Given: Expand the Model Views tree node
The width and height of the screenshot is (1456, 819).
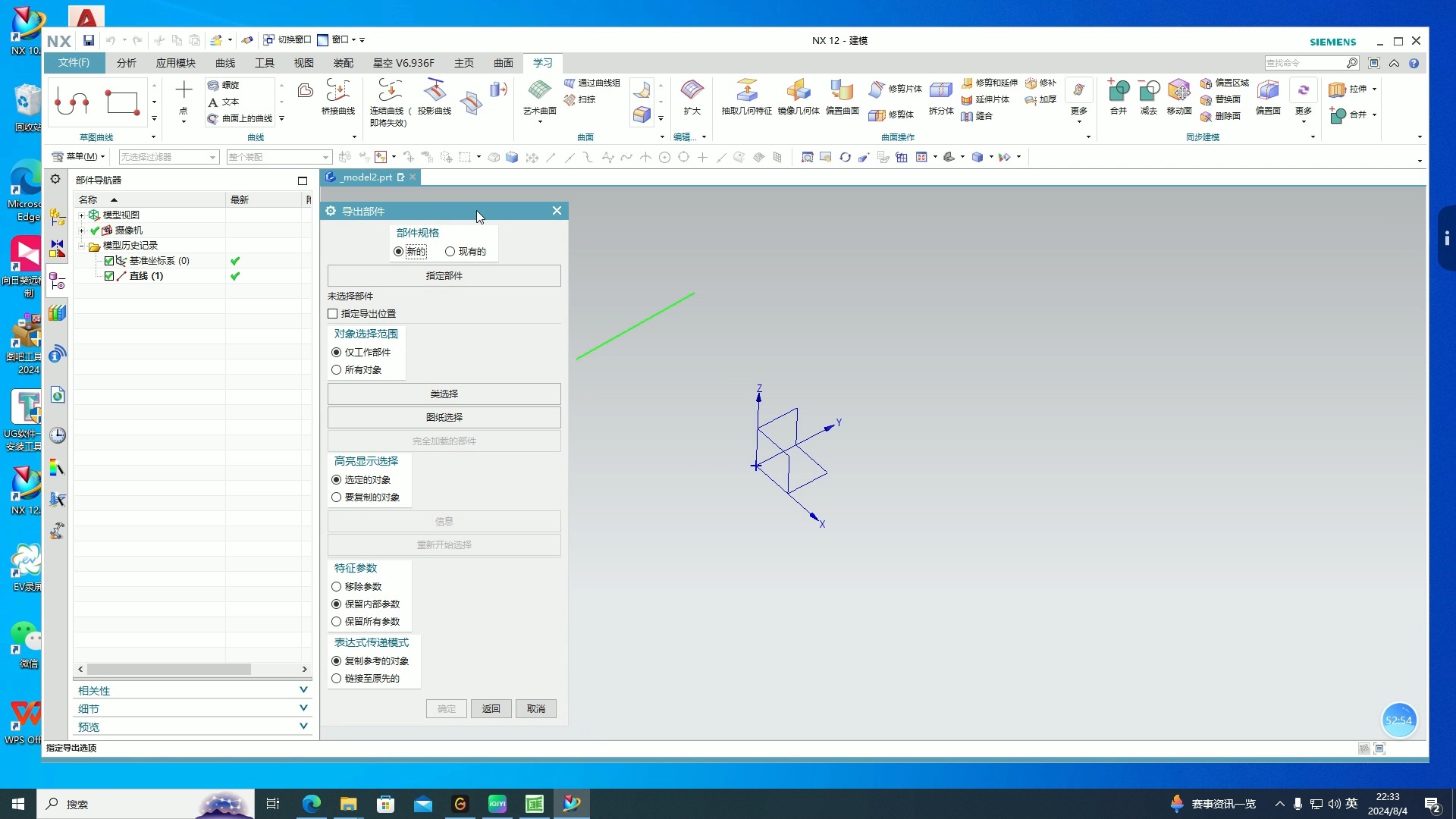Looking at the screenshot, I should coord(82,215).
